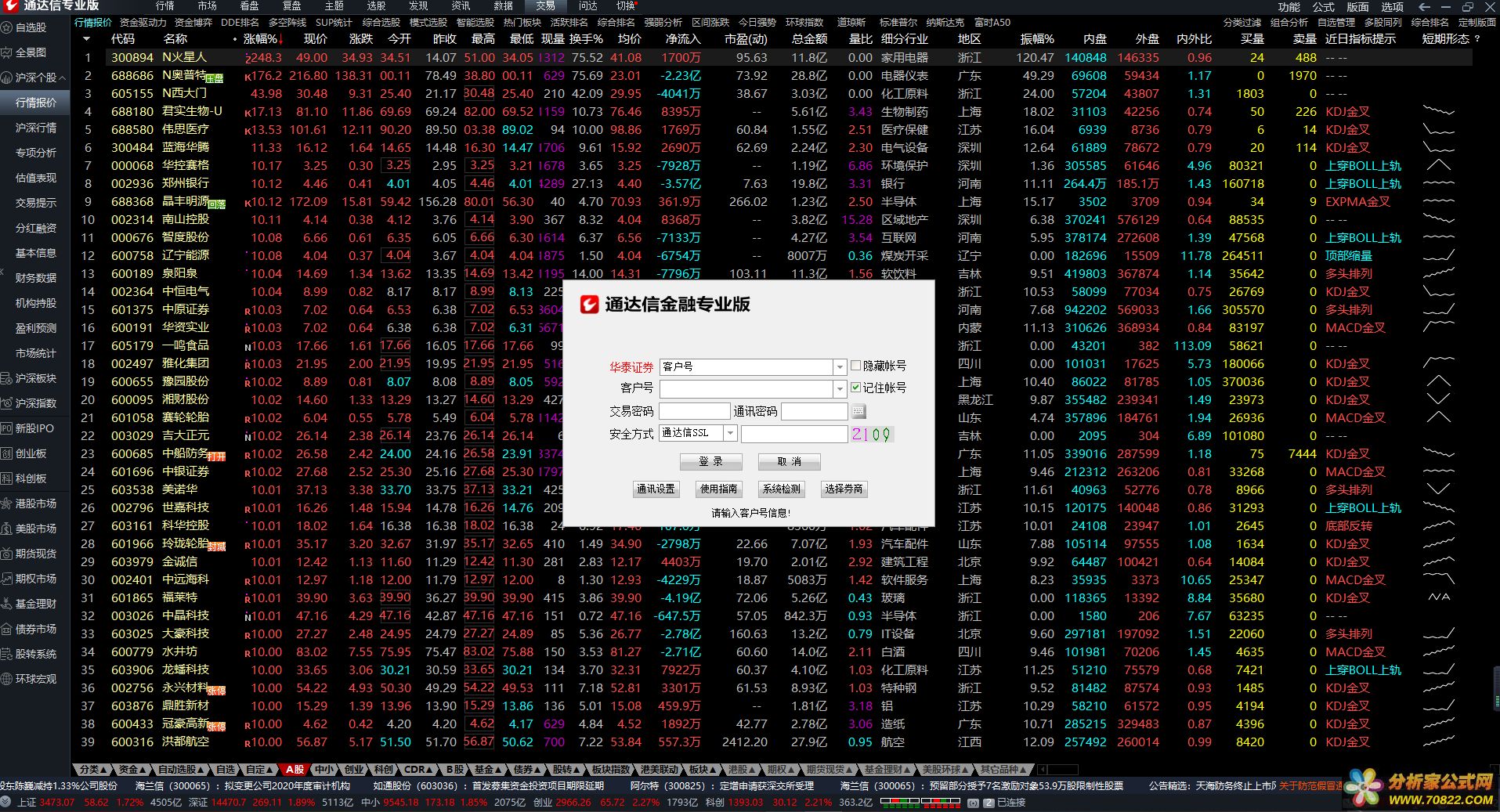The width and height of the screenshot is (1500, 812).
Task: Open the 自选股 star icon in sidebar
Action: 6,27
